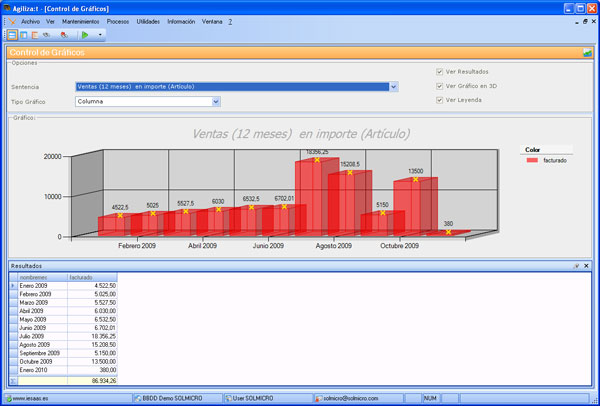
Task: Click the solmicro@solmicro.com status bar entry
Action: point(351,398)
